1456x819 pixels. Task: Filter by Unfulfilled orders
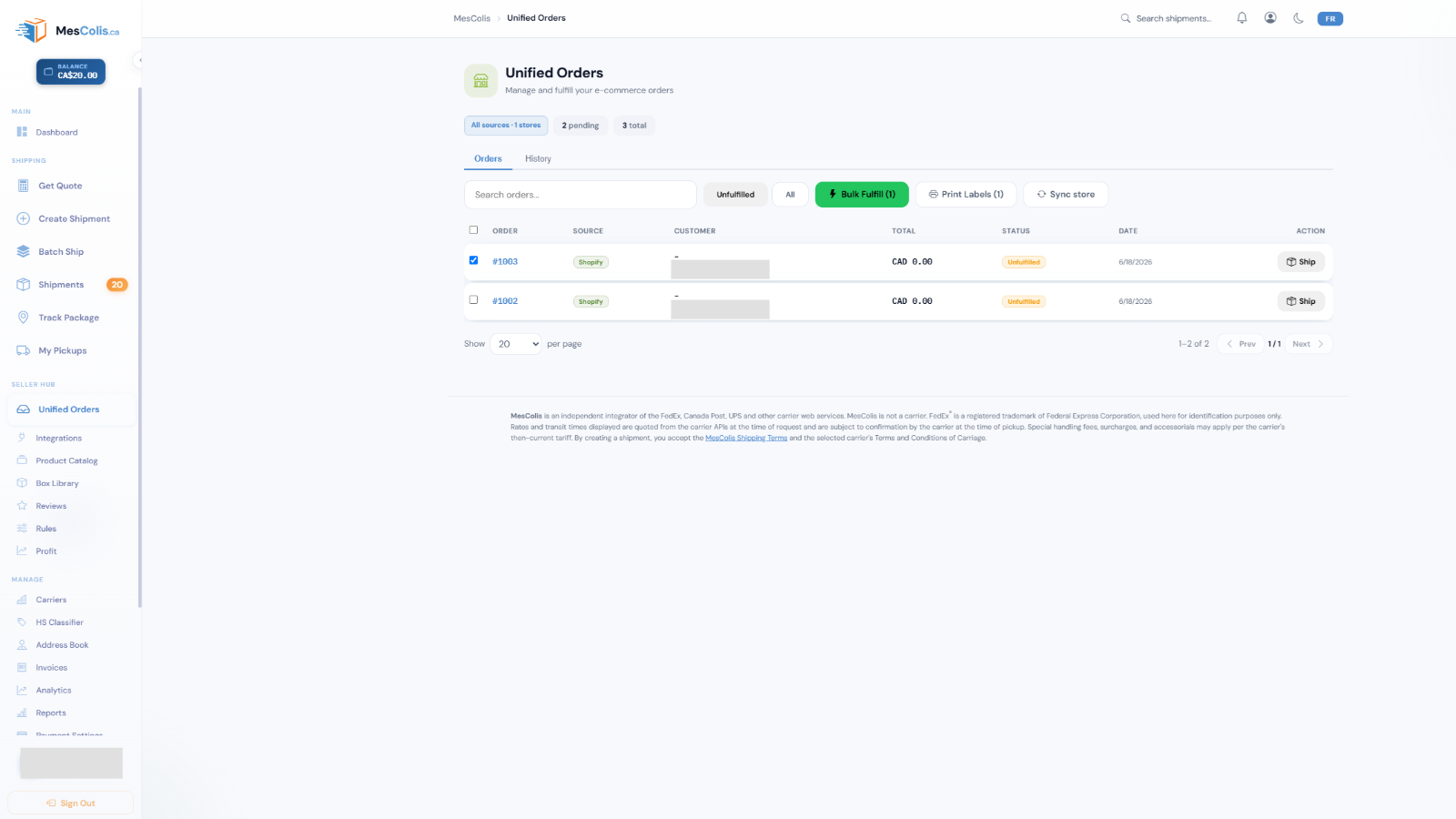pos(735,195)
